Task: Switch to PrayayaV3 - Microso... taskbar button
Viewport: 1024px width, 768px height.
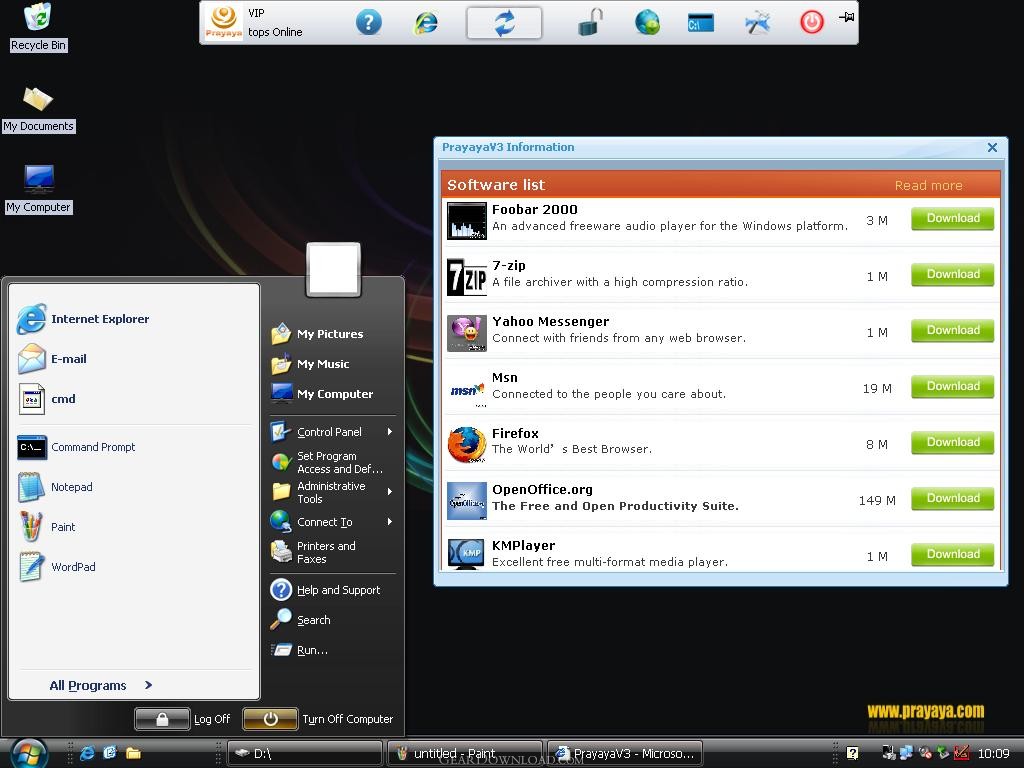Action: 625,753
